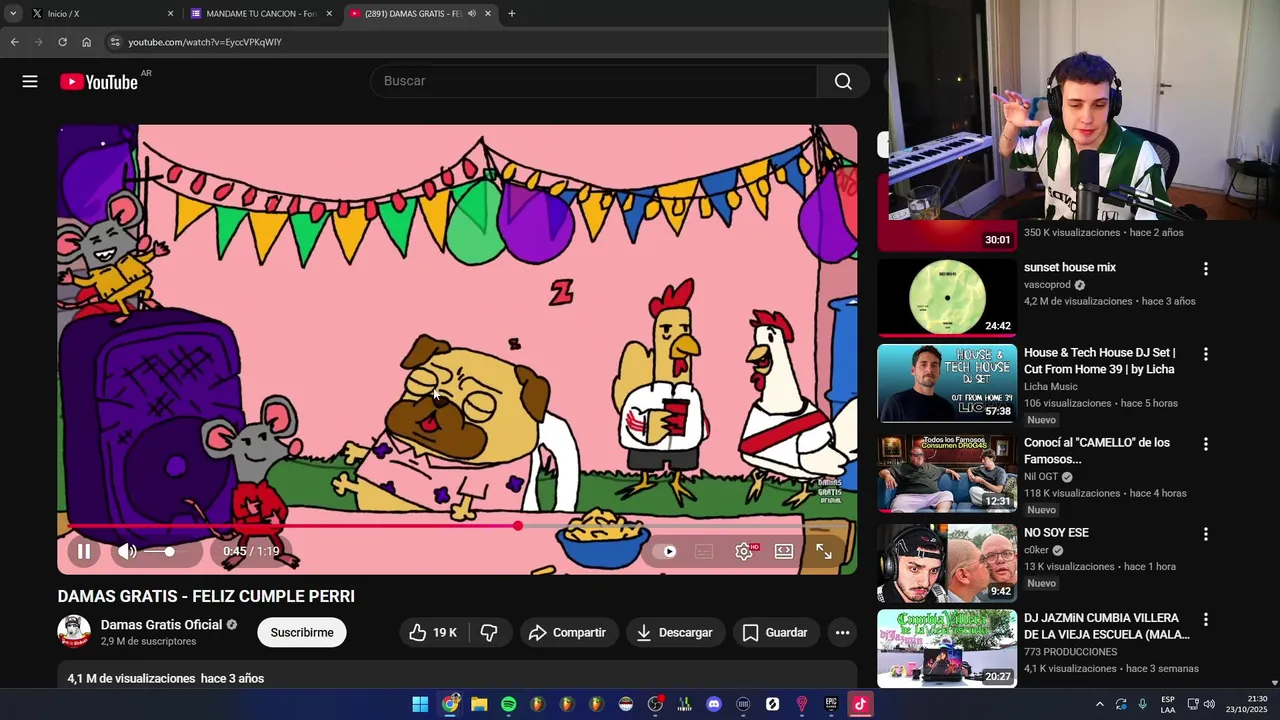Screen dimensions: 1280x720
Task: Play the House & Tech House DJ Set thumbnail
Action: pos(947,383)
